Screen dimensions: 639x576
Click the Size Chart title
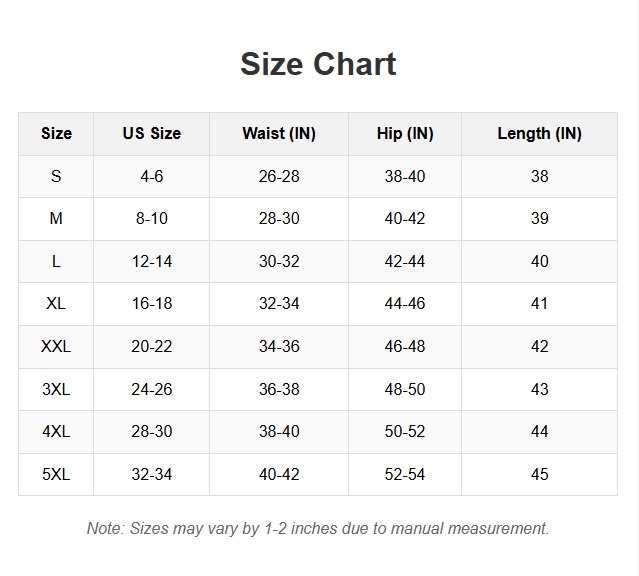[x=318, y=64]
